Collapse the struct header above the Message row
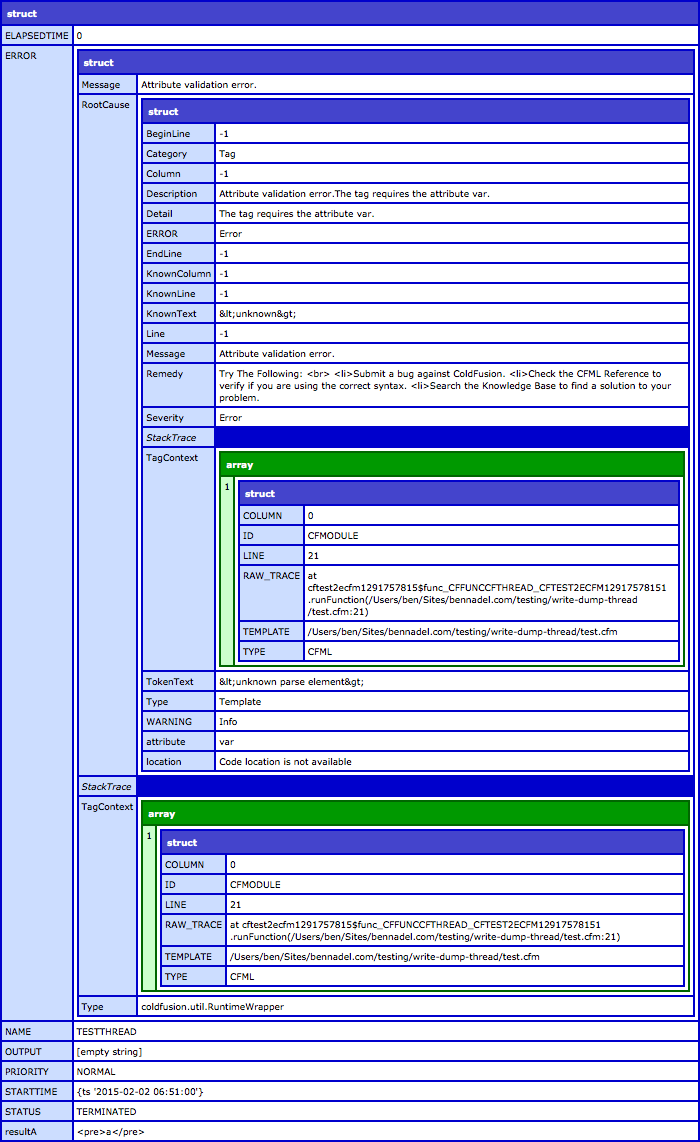 [x=385, y=62]
